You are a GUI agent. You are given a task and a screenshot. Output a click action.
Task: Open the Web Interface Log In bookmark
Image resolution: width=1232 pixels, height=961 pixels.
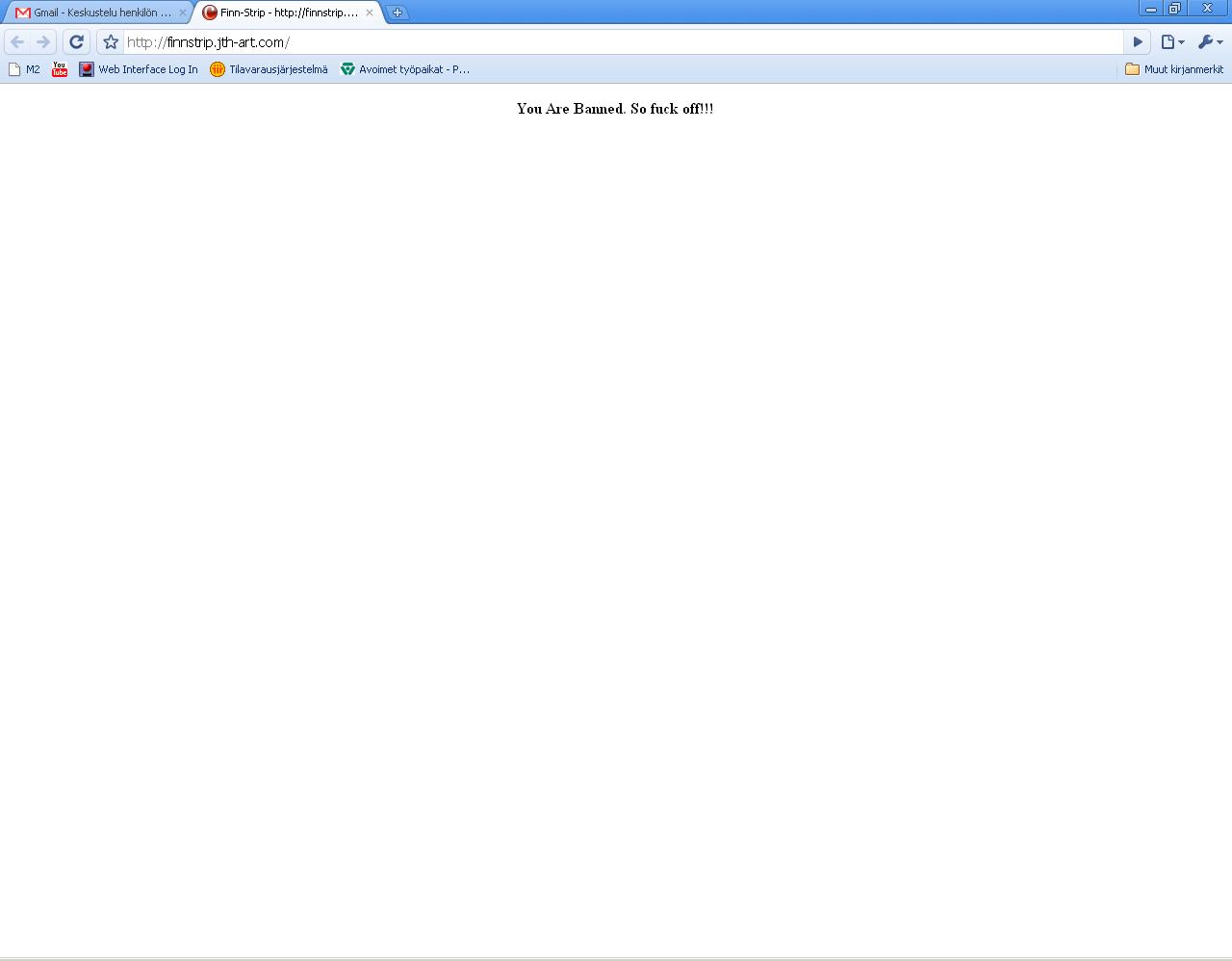tap(139, 69)
